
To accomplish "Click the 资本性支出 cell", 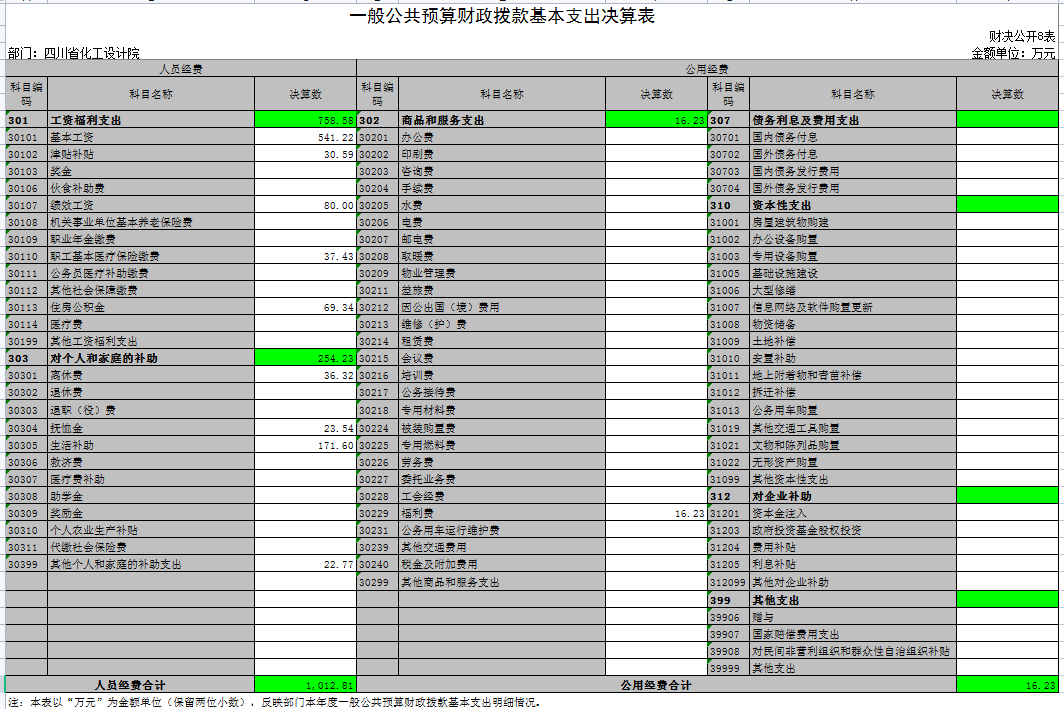I will (853, 205).
